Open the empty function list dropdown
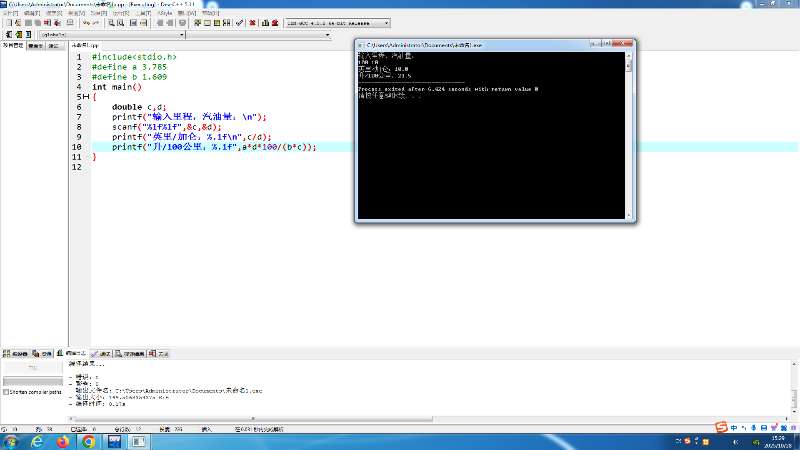The image size is (800, 450). point(258,35)
